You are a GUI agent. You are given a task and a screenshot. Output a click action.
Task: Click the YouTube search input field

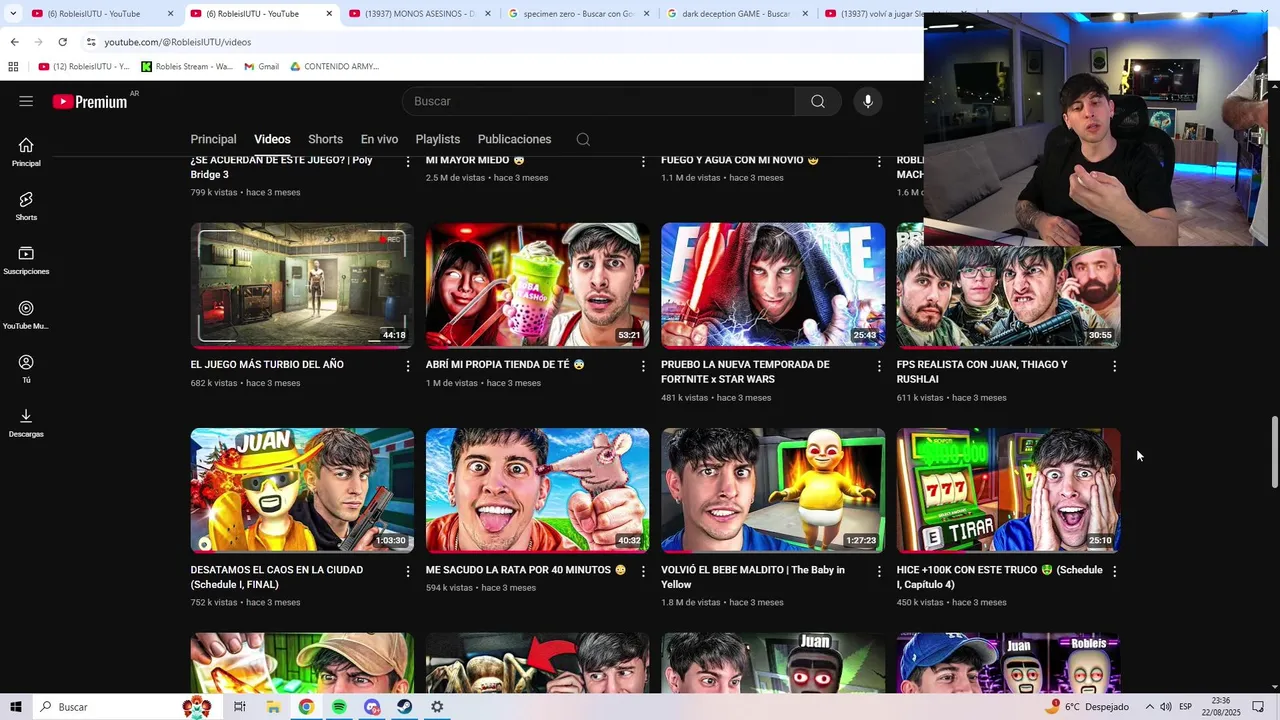pos(598,101)
